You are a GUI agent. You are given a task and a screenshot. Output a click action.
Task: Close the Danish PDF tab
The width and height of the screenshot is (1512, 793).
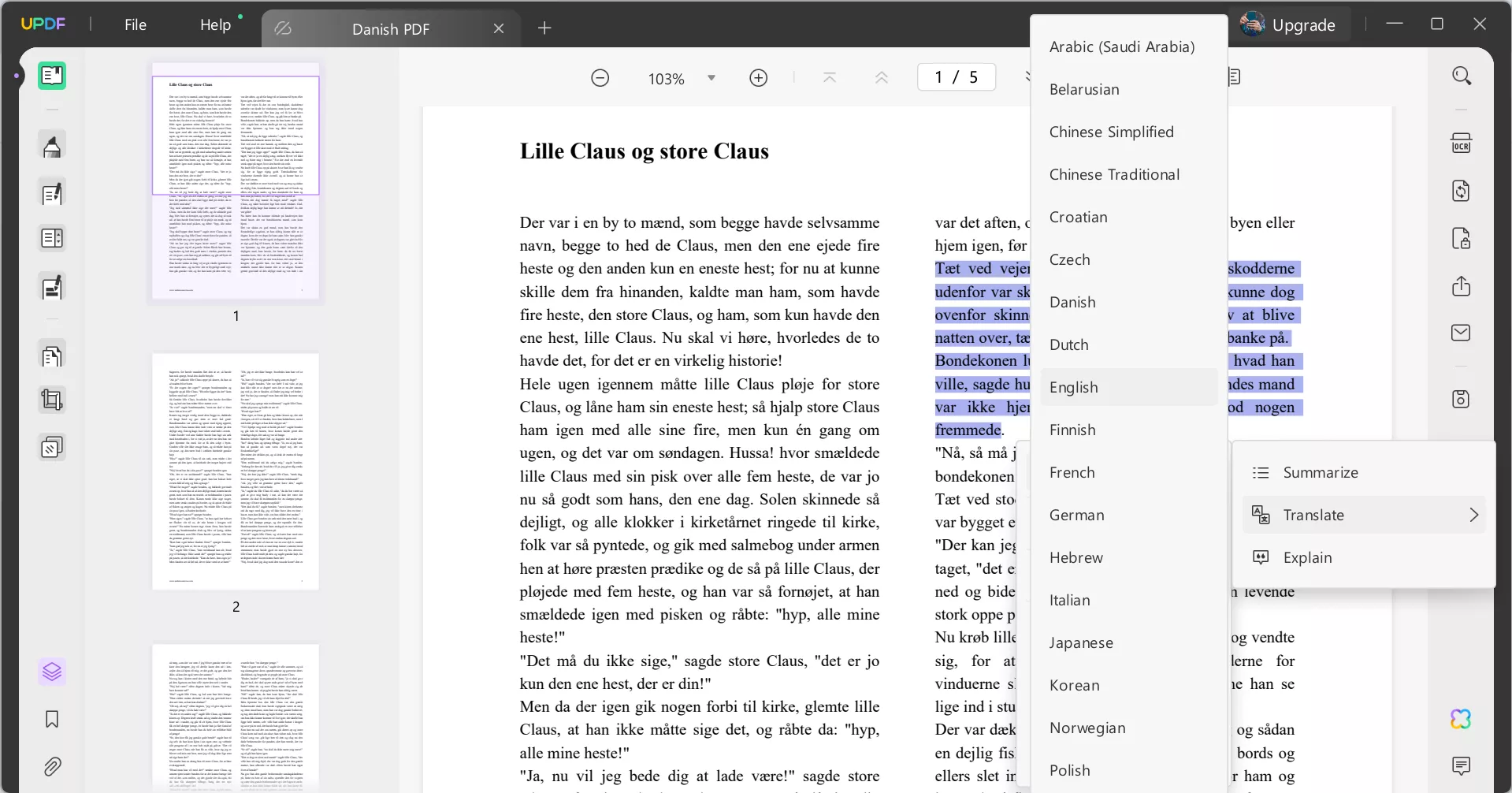(499, 28)
